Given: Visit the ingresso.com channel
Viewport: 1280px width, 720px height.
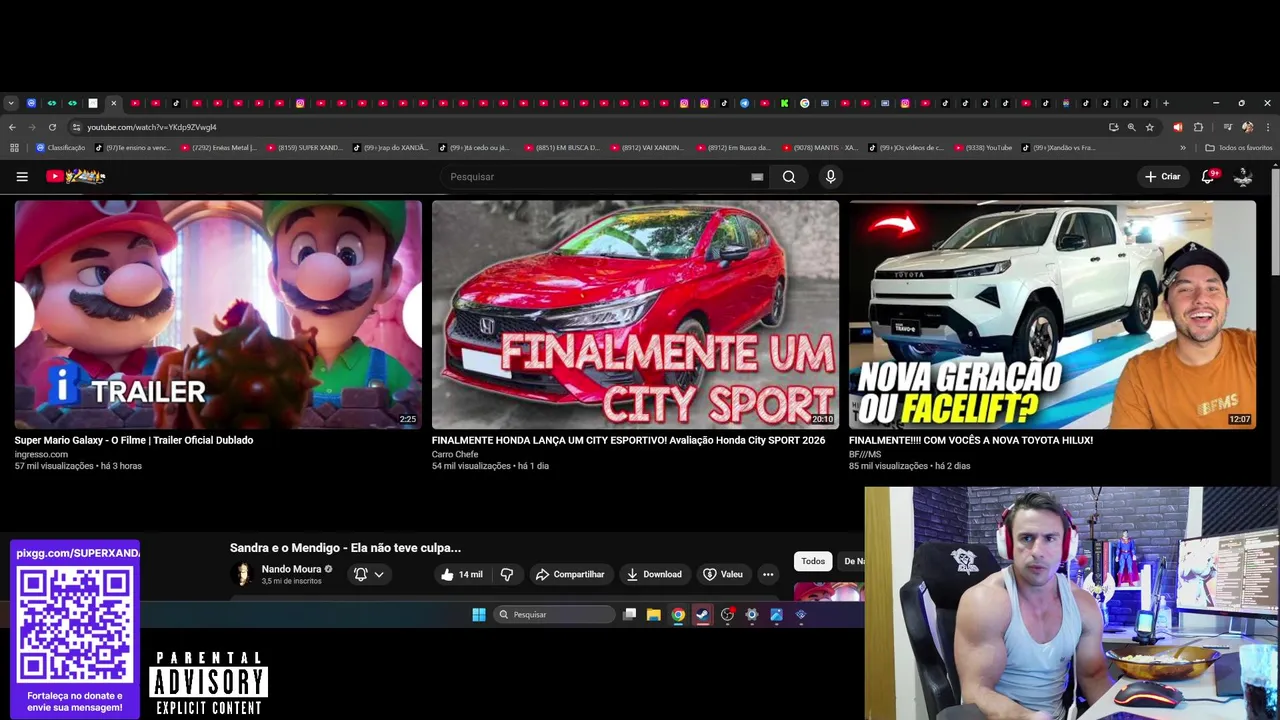Looking at the screenshot, I should [41, 454].
